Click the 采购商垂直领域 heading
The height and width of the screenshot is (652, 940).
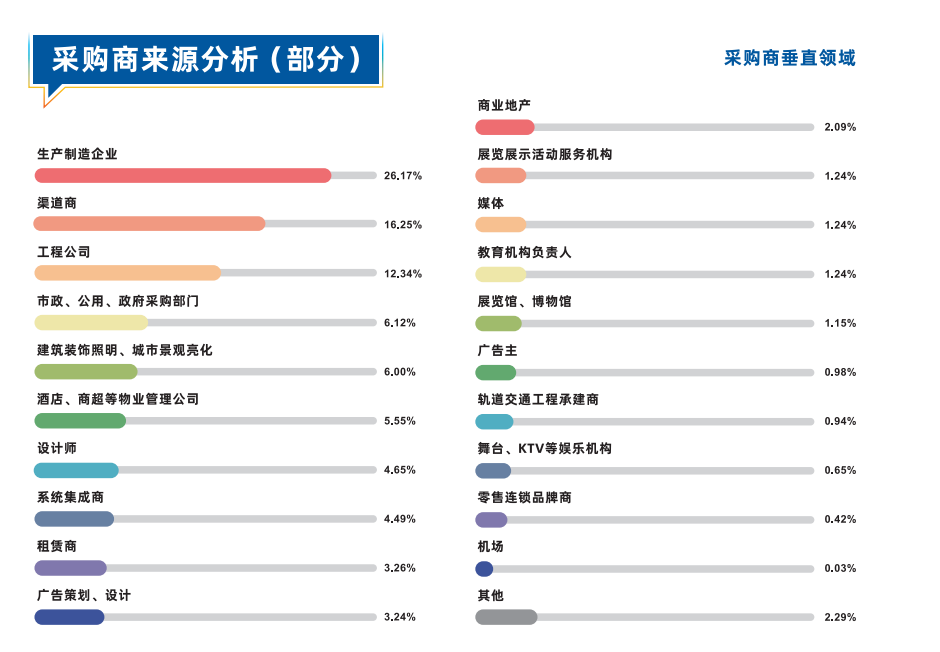tap(789, 58)
